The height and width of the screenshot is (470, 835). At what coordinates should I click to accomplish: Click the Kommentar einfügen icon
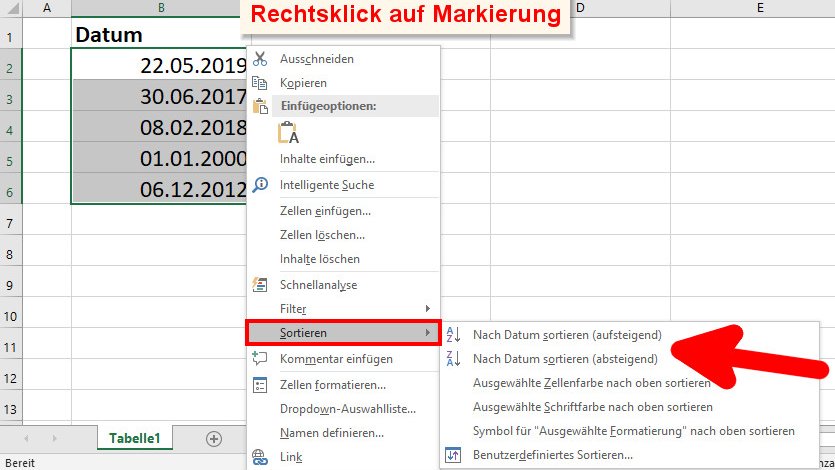(x=260, y=359)
